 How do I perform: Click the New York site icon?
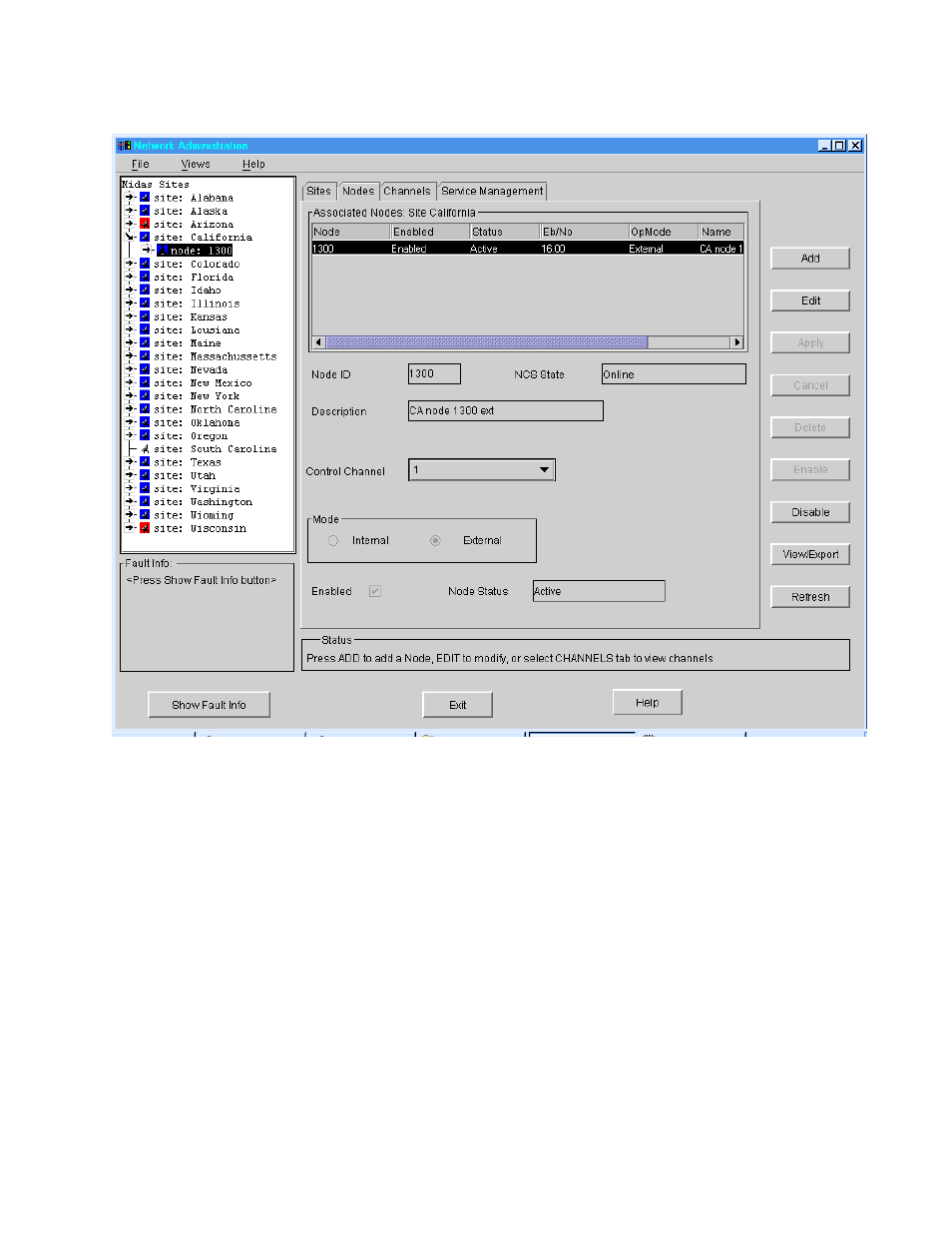145,395
